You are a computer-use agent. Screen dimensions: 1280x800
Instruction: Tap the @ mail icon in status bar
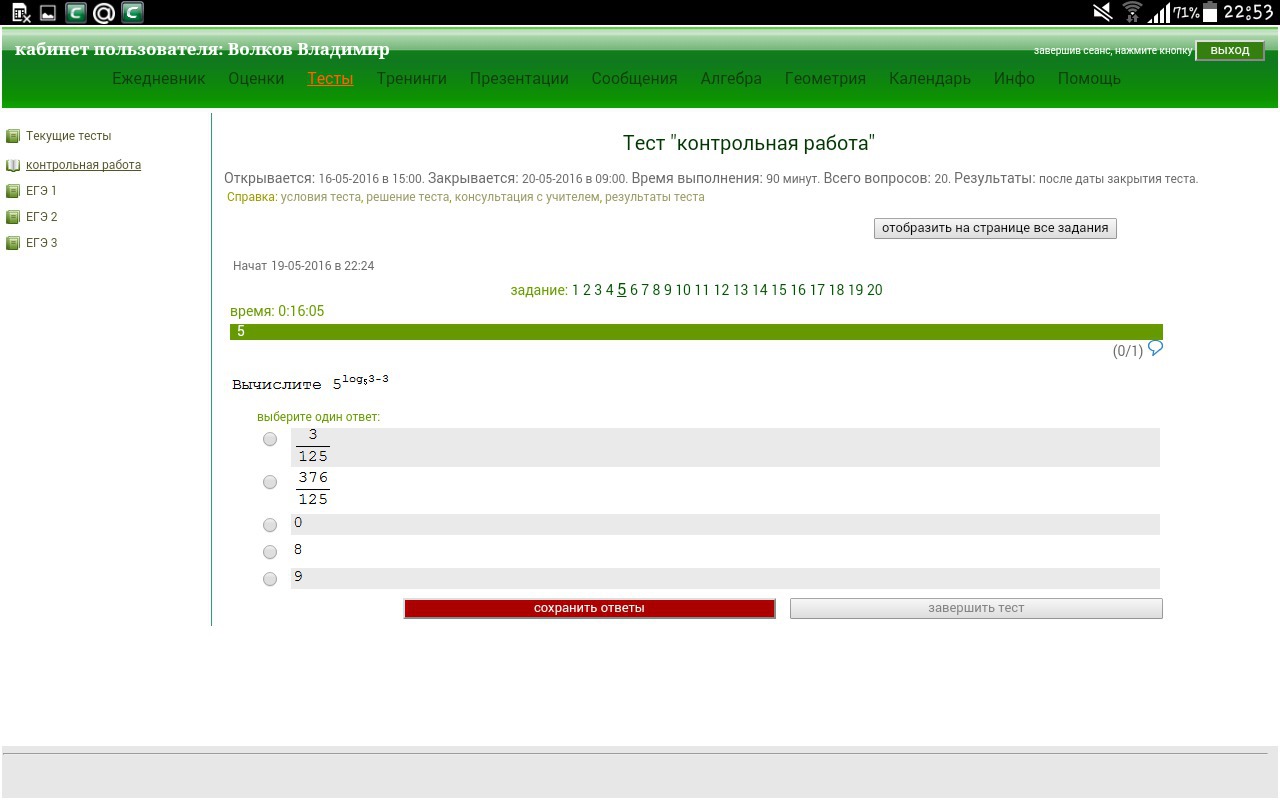click(103, 12)
